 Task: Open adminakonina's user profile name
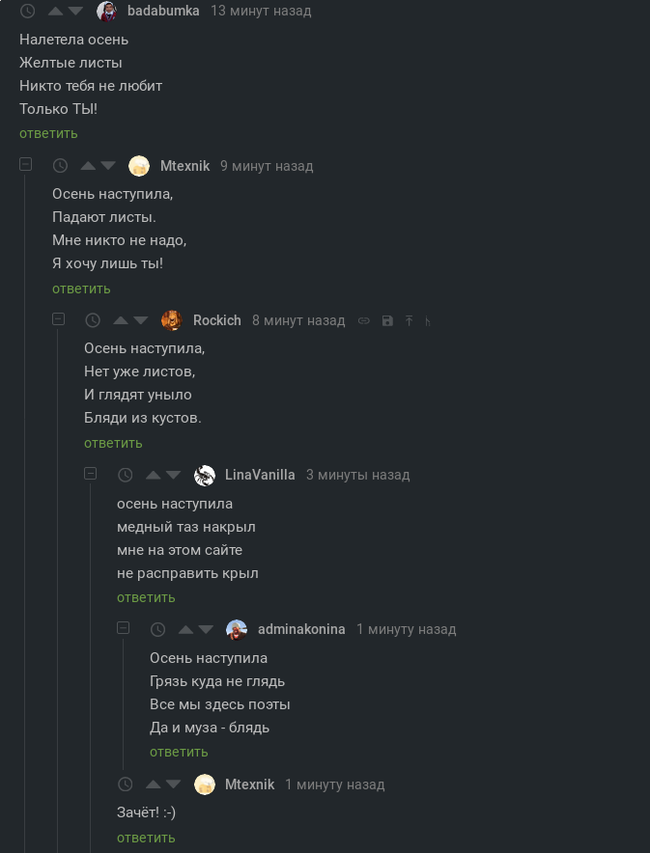(x=301, y=629)
